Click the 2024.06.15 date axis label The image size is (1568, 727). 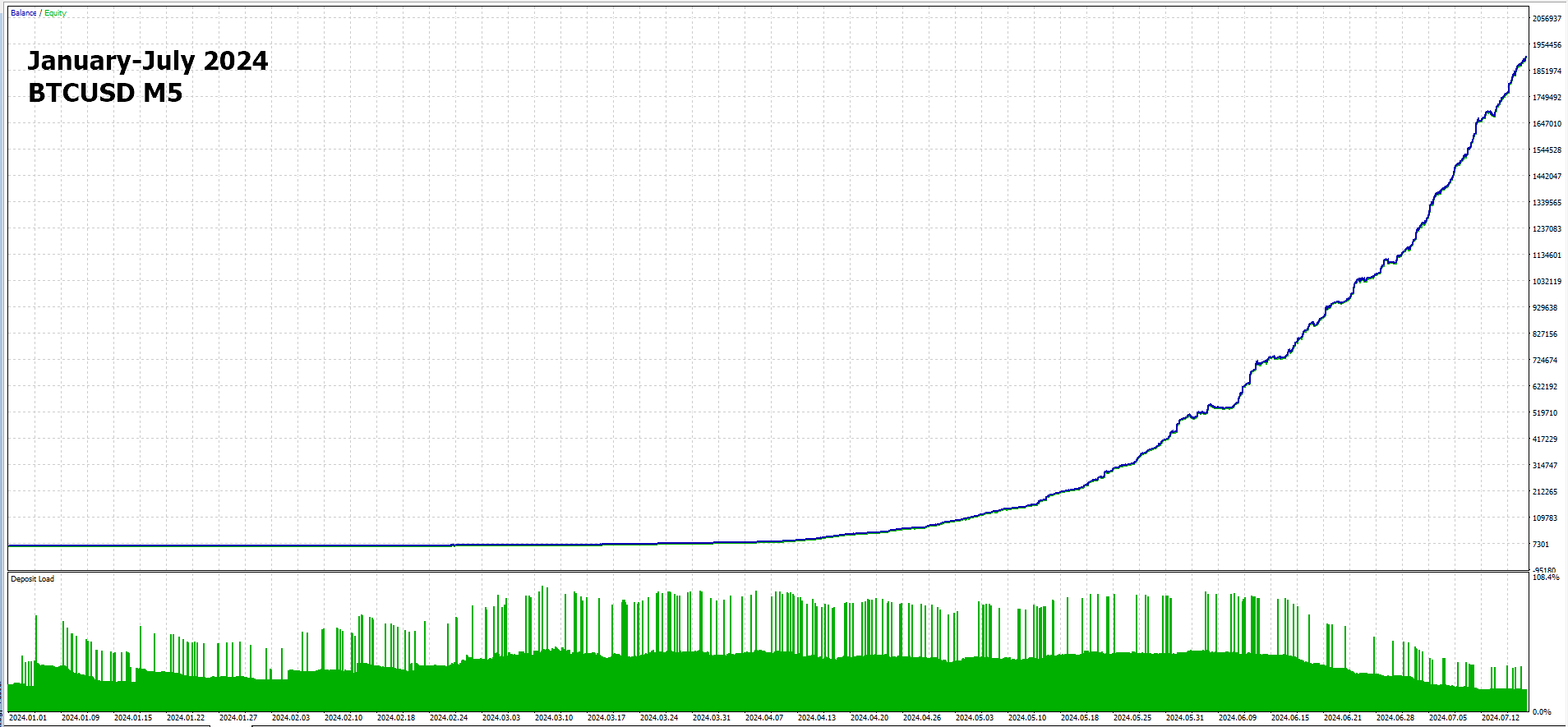point(1289,718)
